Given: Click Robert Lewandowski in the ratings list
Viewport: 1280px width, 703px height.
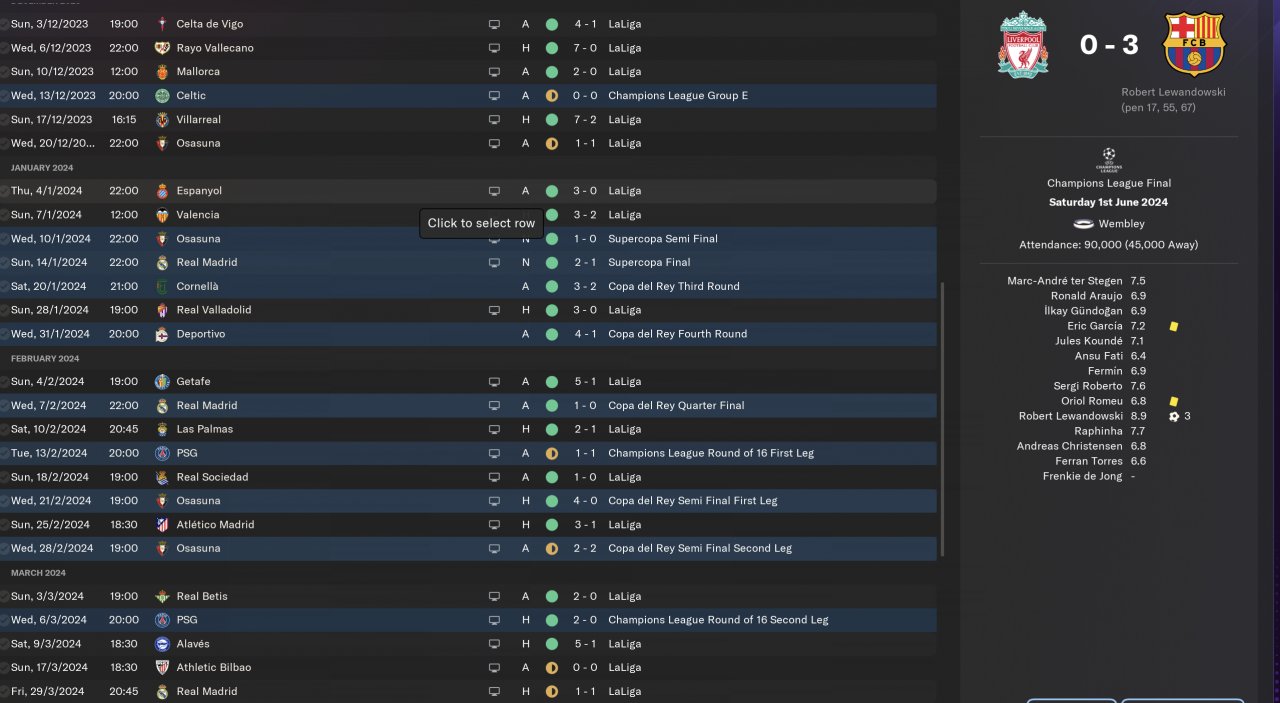Looking at the screenshot, I should [x=1071, y=416].
